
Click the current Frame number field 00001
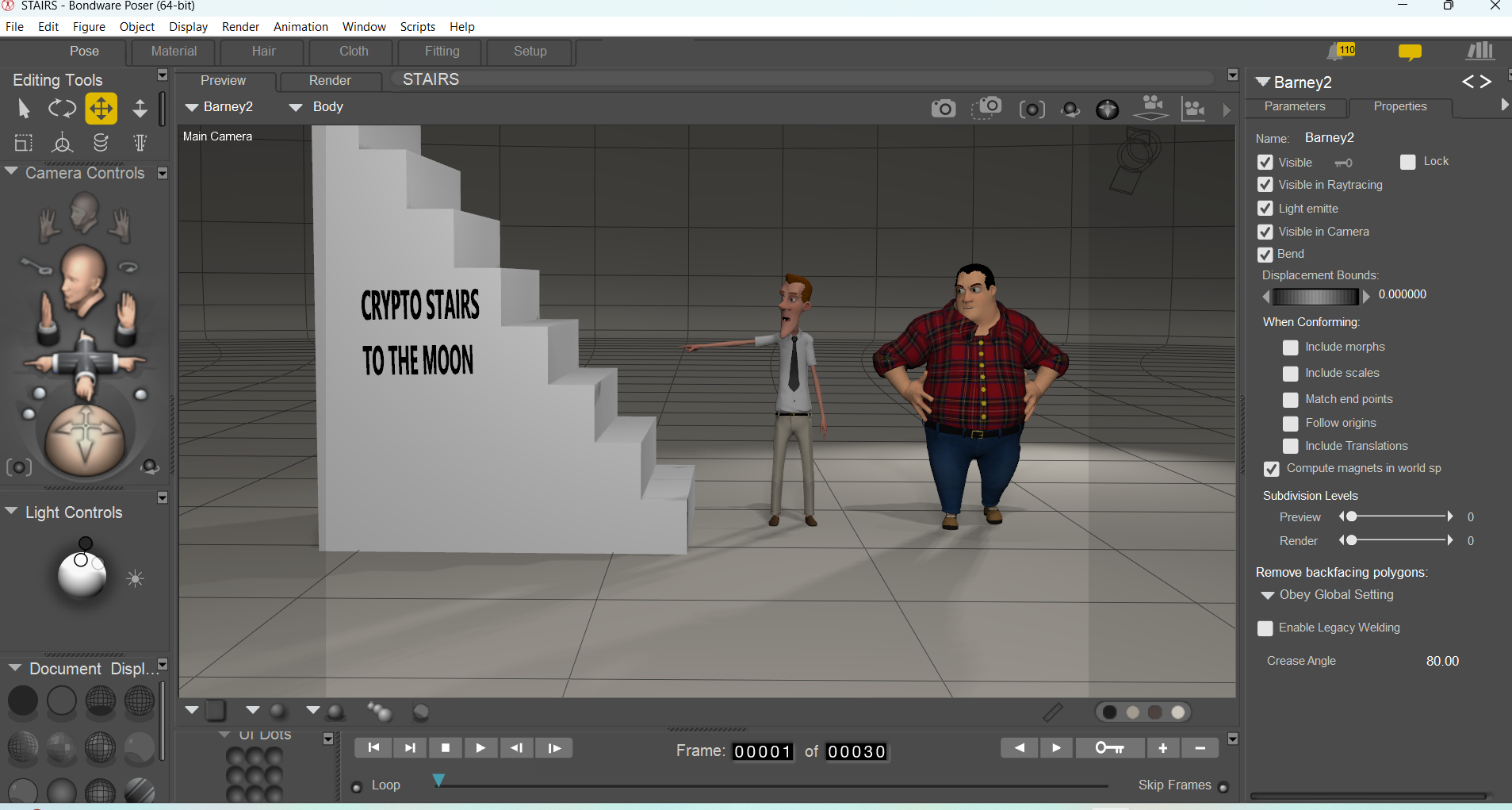click(763, 751)
